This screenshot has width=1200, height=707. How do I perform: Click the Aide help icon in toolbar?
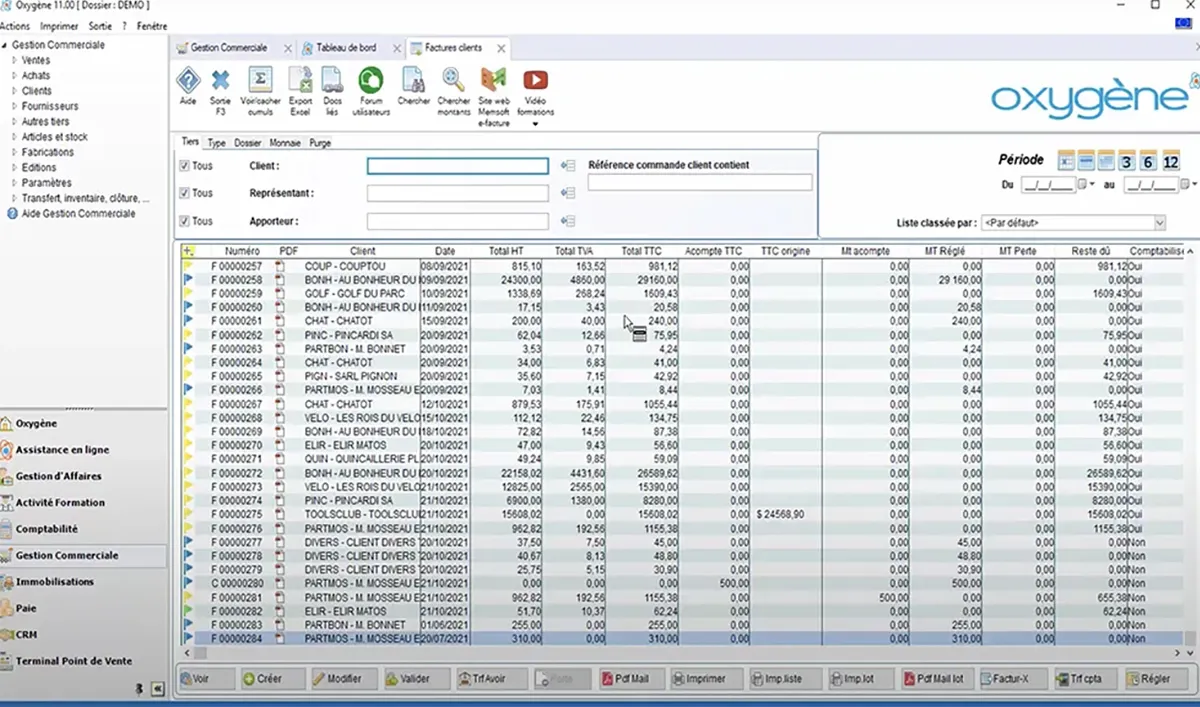coord(188,81)
